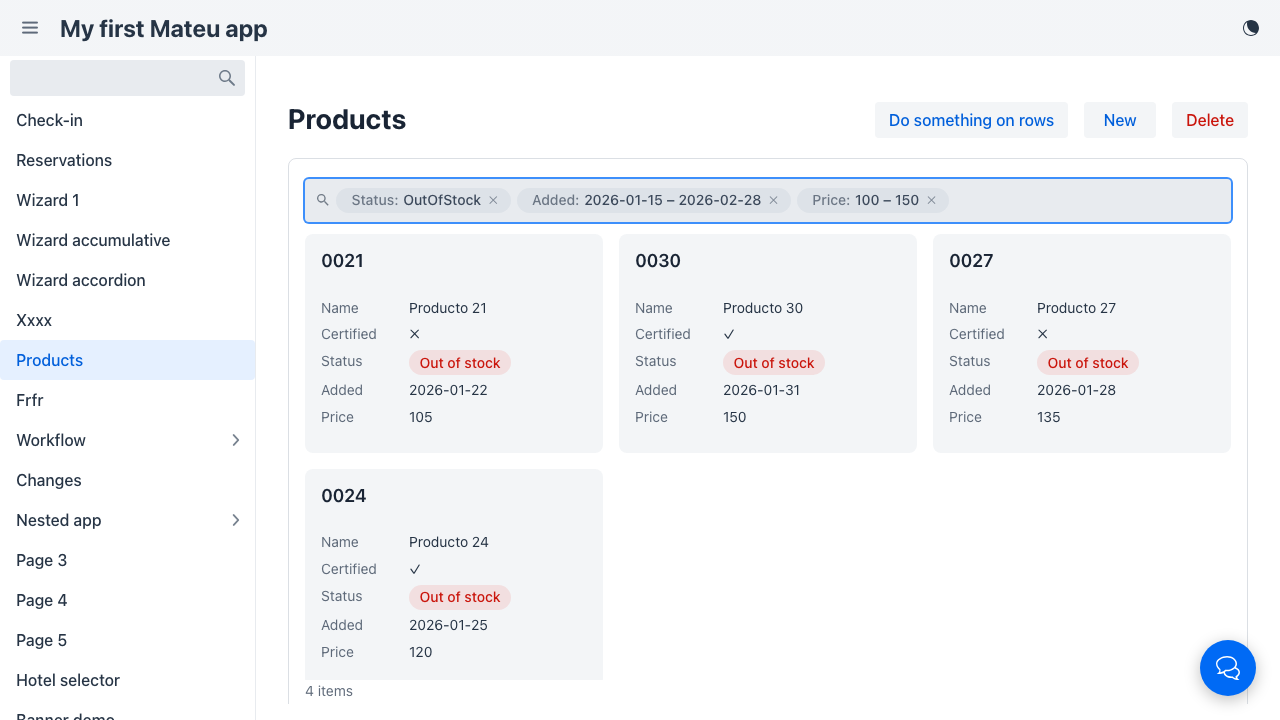Select product card 0027 title

(971, 261)
